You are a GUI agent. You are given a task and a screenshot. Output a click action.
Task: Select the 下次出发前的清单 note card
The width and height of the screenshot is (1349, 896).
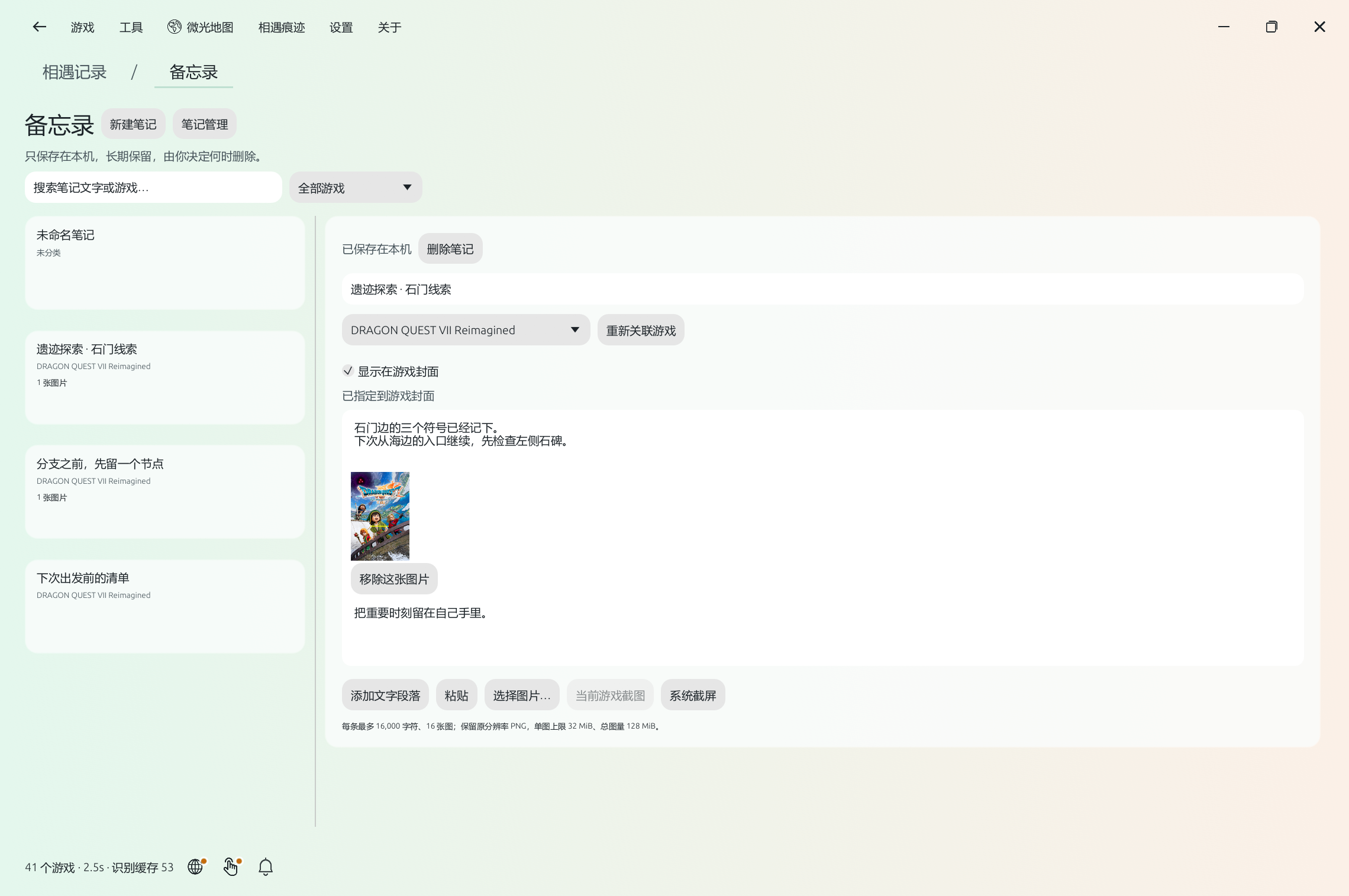pyautogui.click(x=164, y=606)
